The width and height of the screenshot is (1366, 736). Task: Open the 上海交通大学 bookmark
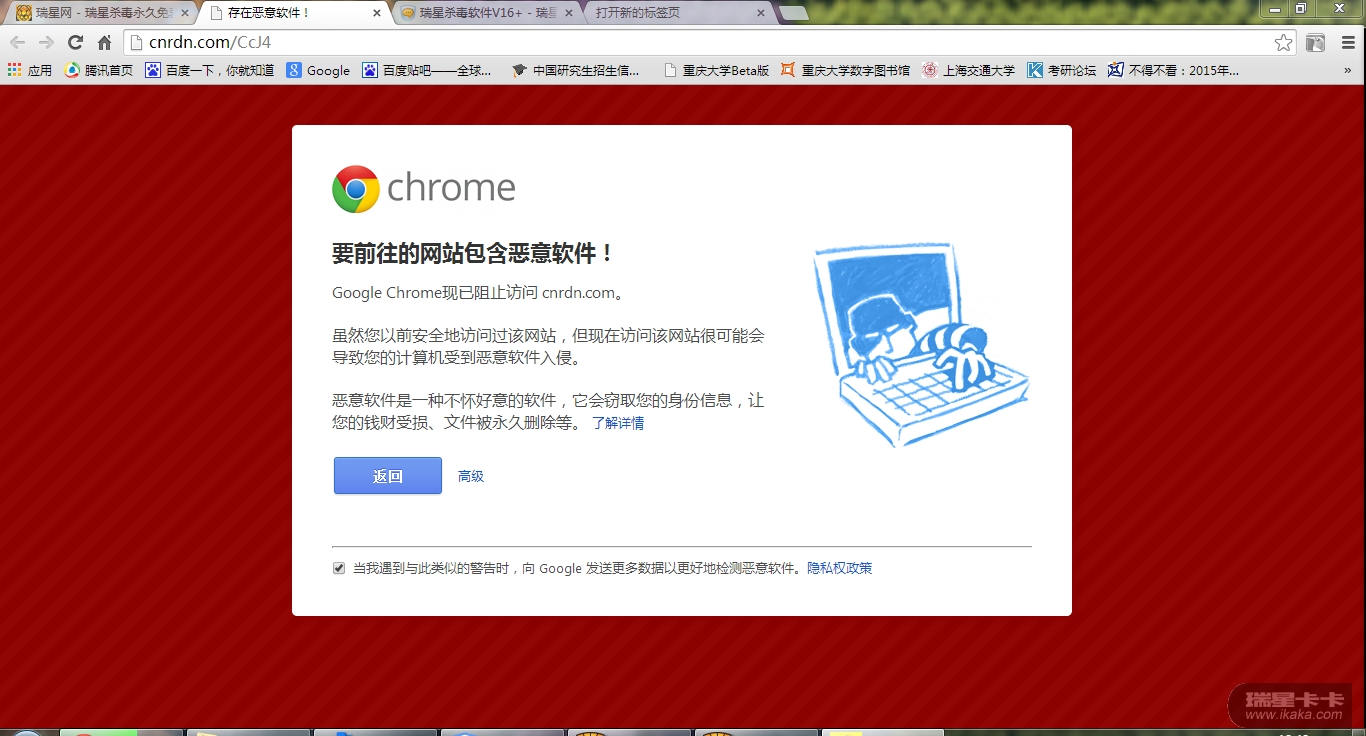tap(968, 70)
